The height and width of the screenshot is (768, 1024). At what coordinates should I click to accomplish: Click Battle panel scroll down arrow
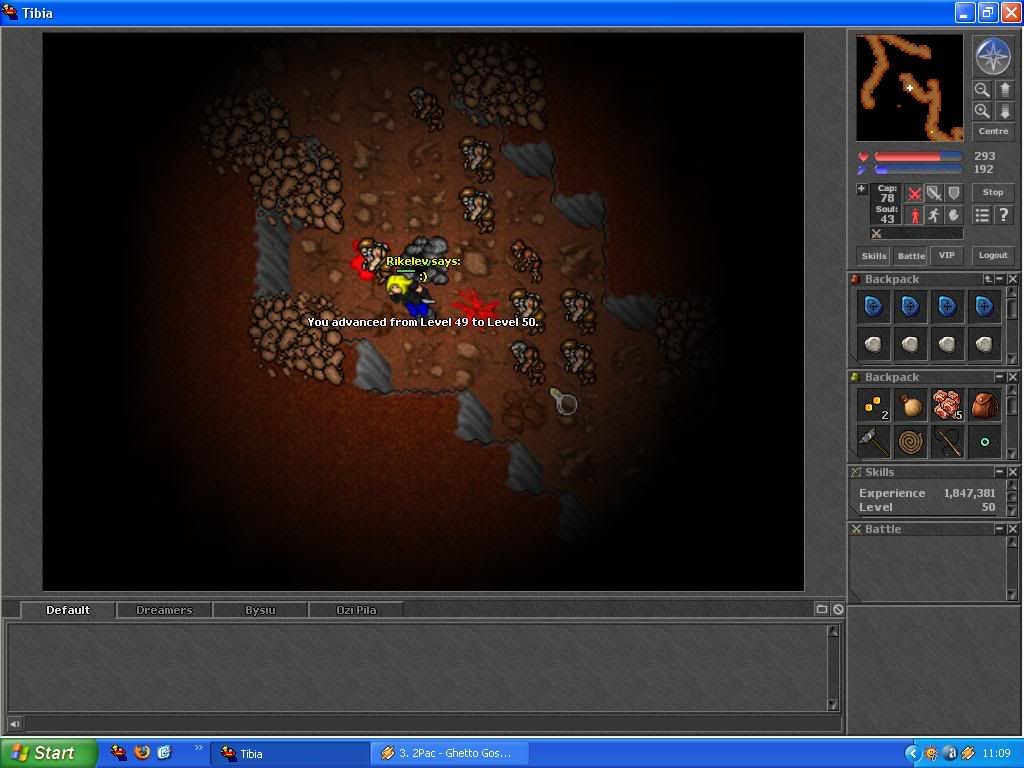pyautogui.click(x=1012, y=595)
